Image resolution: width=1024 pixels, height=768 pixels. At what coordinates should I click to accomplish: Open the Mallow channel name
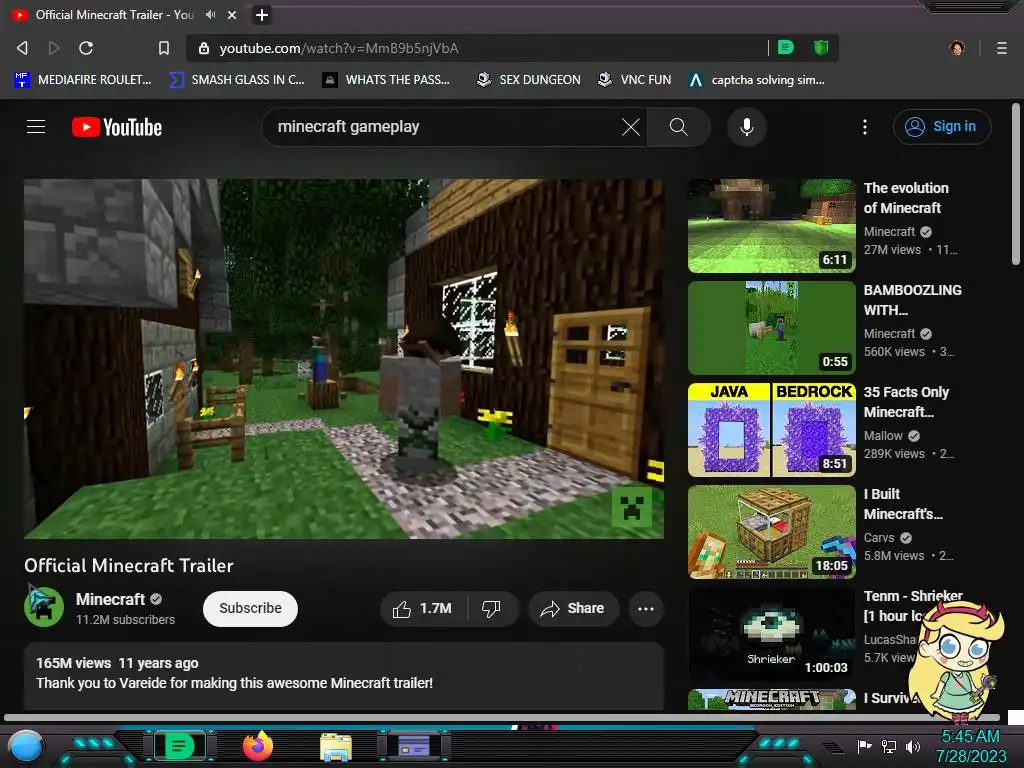pyautogui.click(x=883, y=436)
